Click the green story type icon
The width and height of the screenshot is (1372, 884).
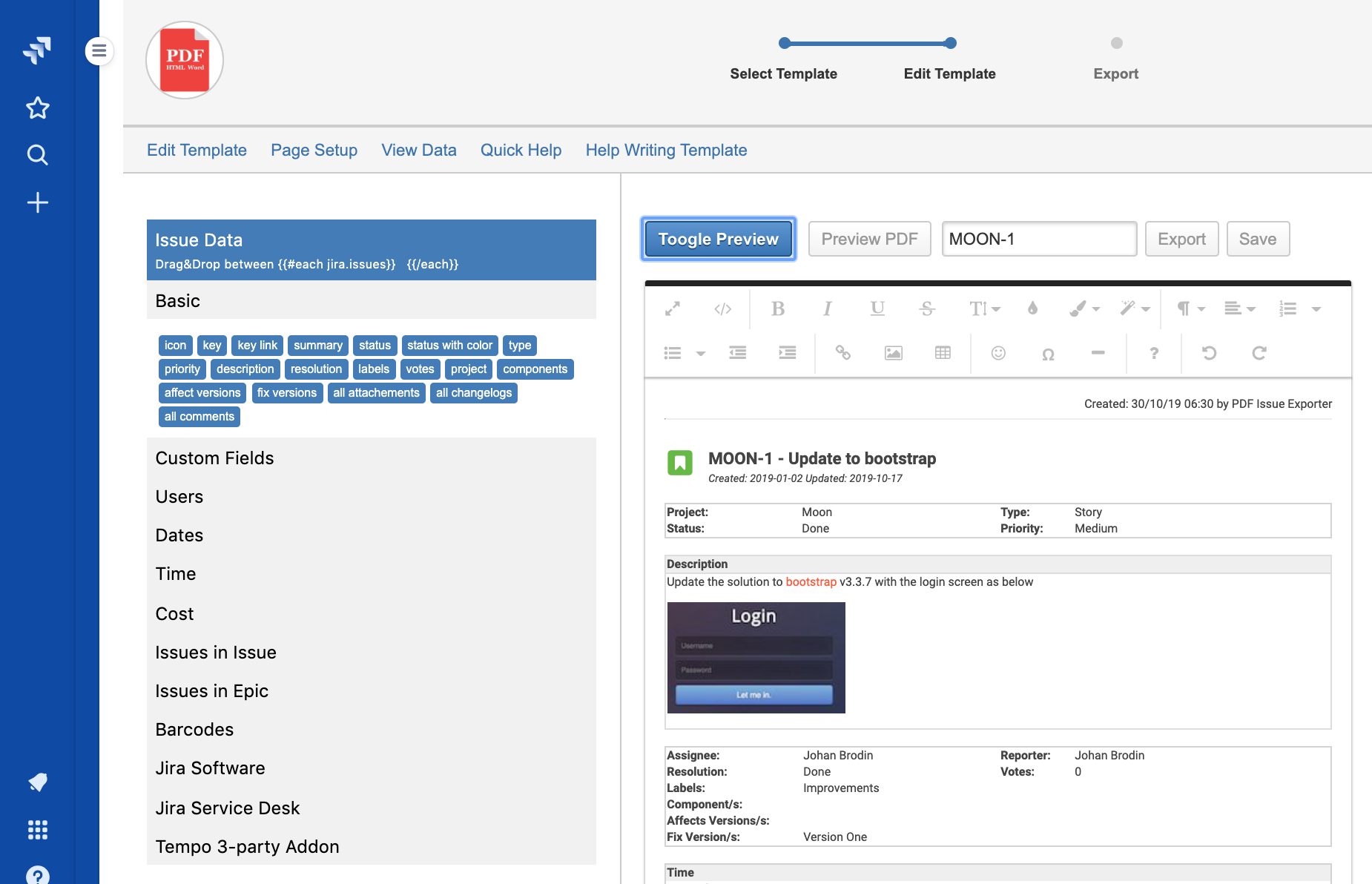click(679, 463)
